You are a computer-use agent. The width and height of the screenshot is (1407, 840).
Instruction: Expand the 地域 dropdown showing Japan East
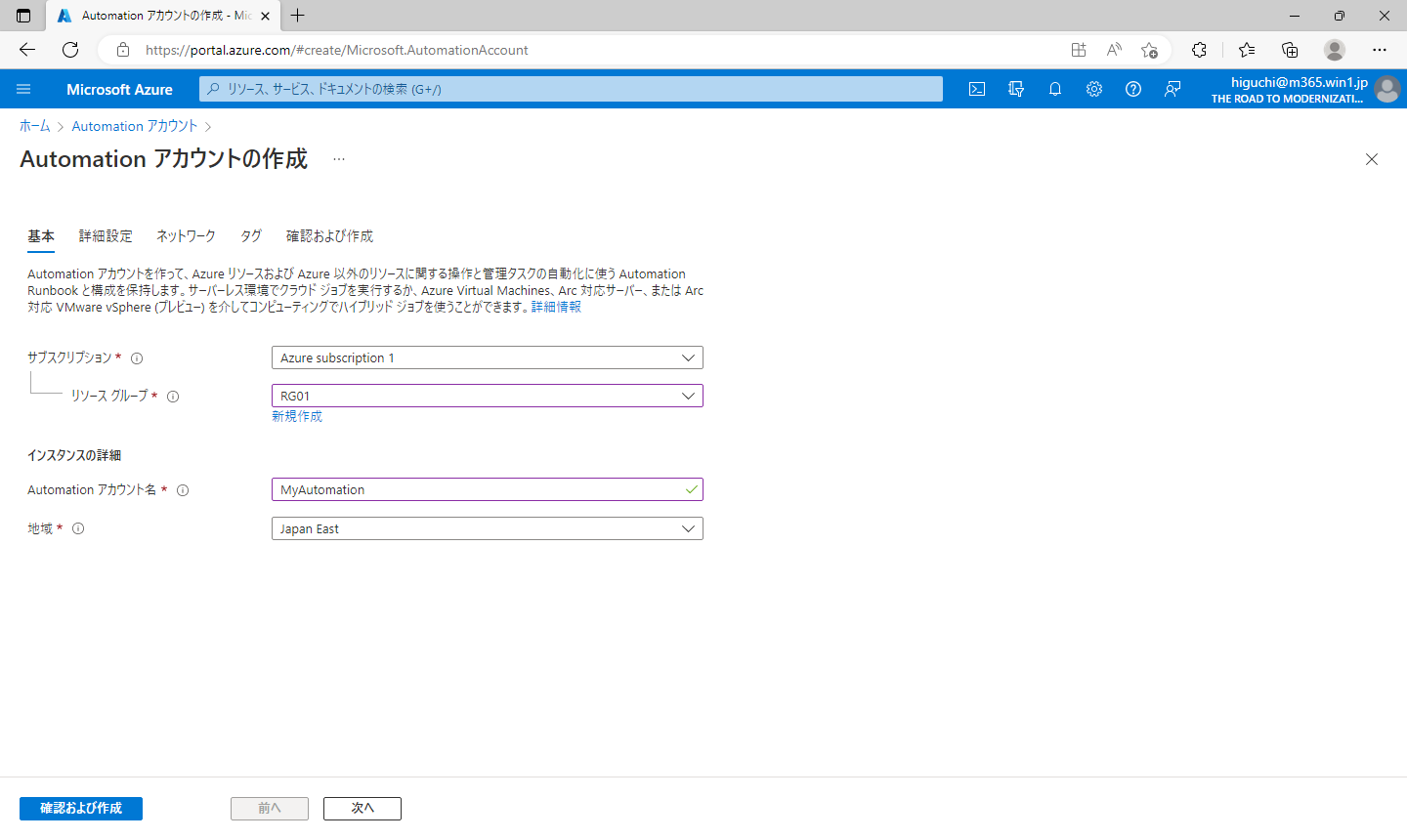488,529
